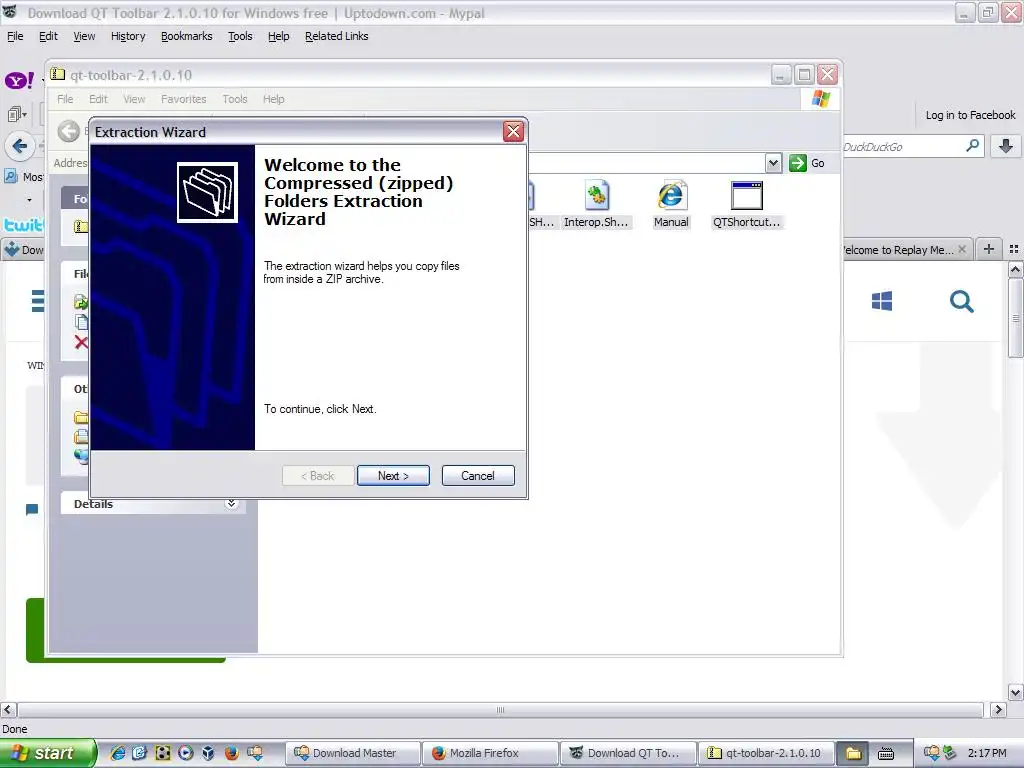
Task: Open the View menu in Mypal
Action: (84, 36)
